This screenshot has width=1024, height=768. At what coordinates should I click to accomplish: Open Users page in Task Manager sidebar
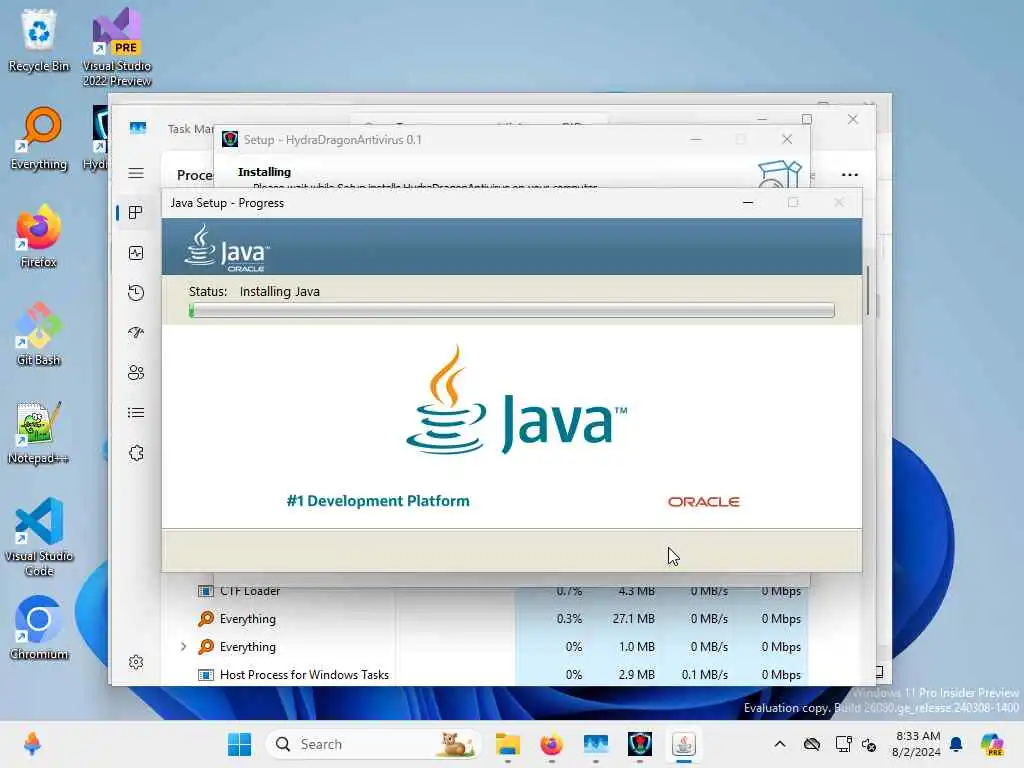[x=136, y=373]
